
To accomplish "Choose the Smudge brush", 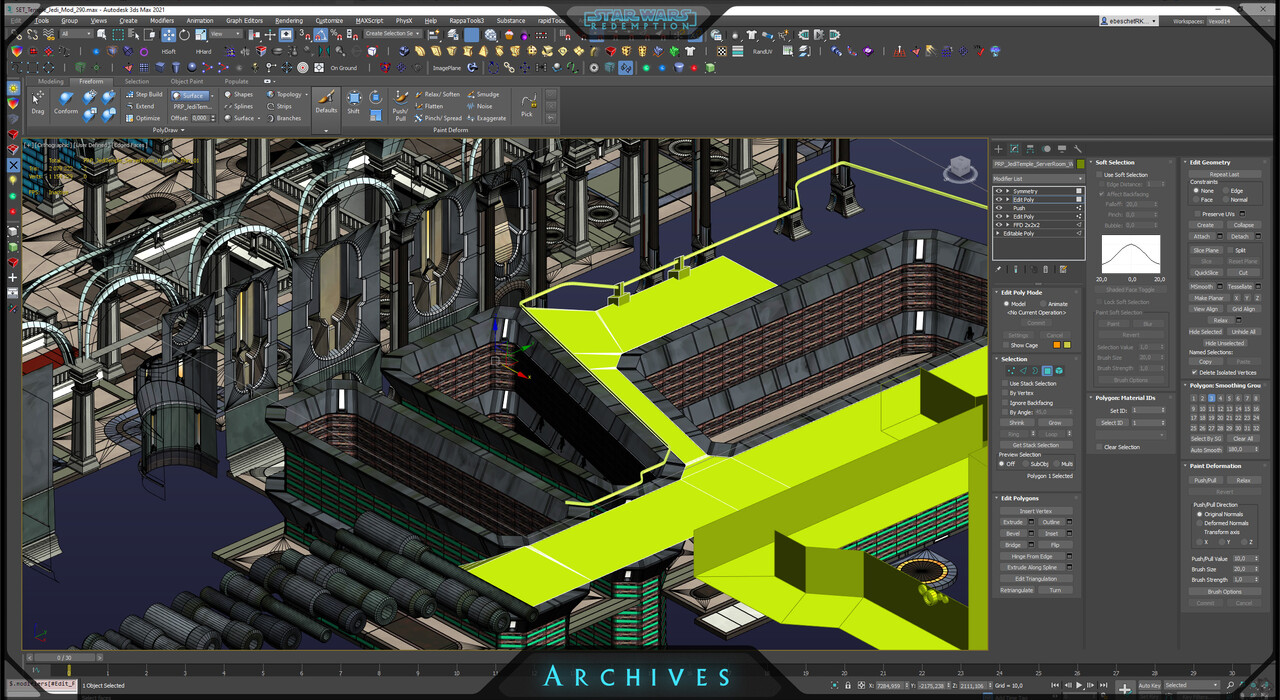I will (x=482, y=94).
